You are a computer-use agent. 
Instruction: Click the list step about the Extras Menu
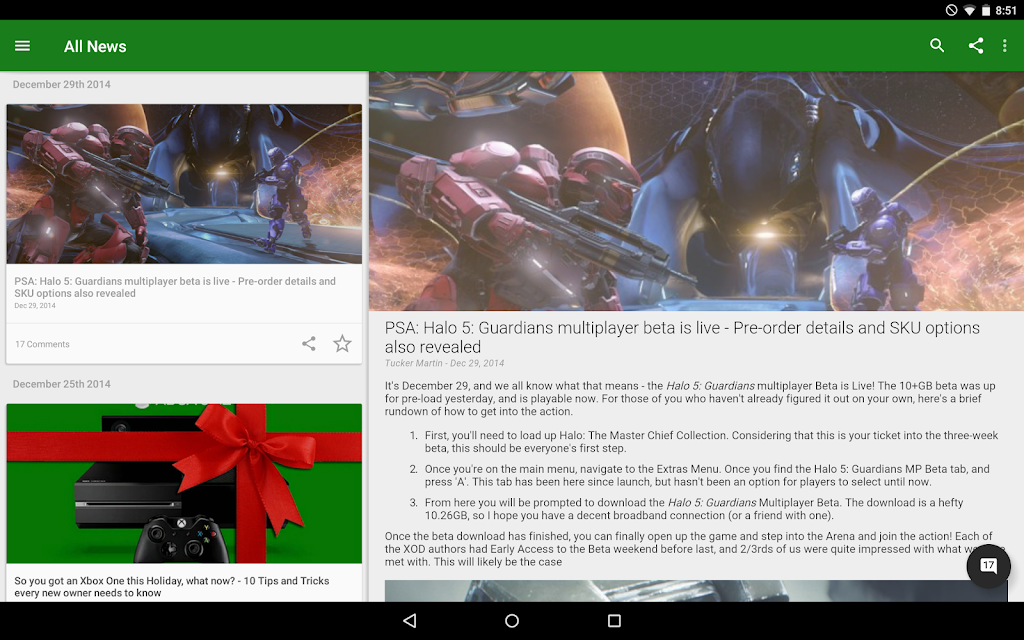[707, 475]
